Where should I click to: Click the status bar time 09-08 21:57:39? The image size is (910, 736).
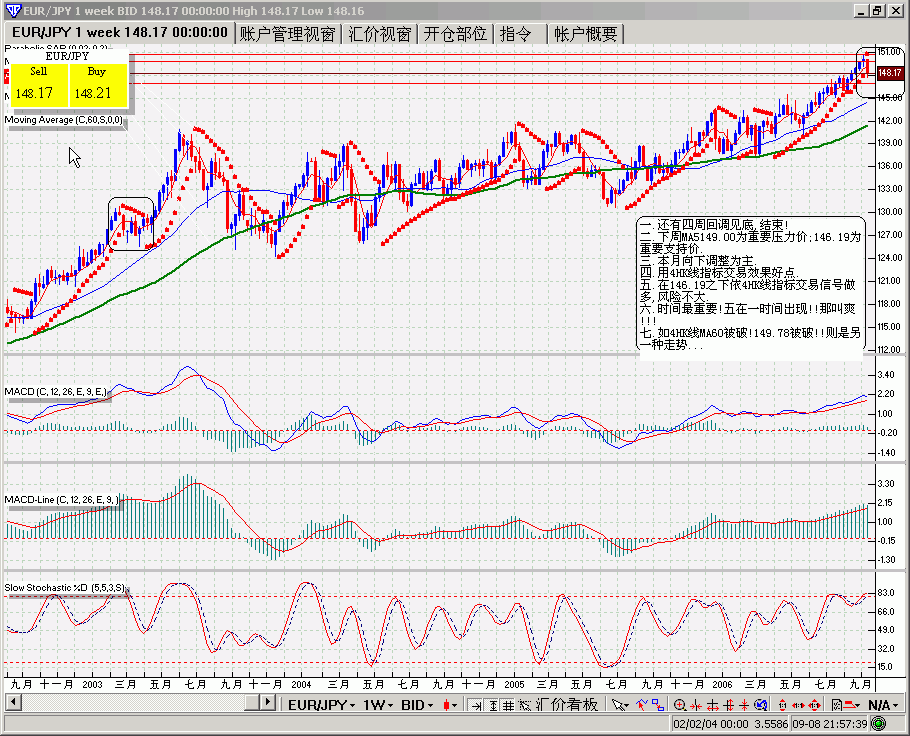coord(829,724)
